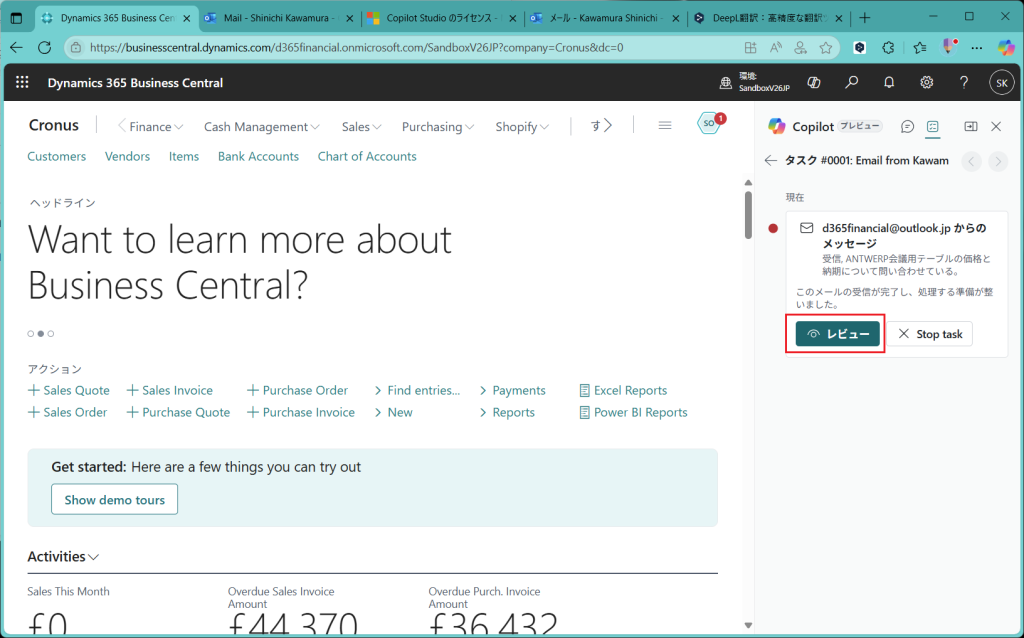Open the Excel Reports action

(x=623, y=390)
